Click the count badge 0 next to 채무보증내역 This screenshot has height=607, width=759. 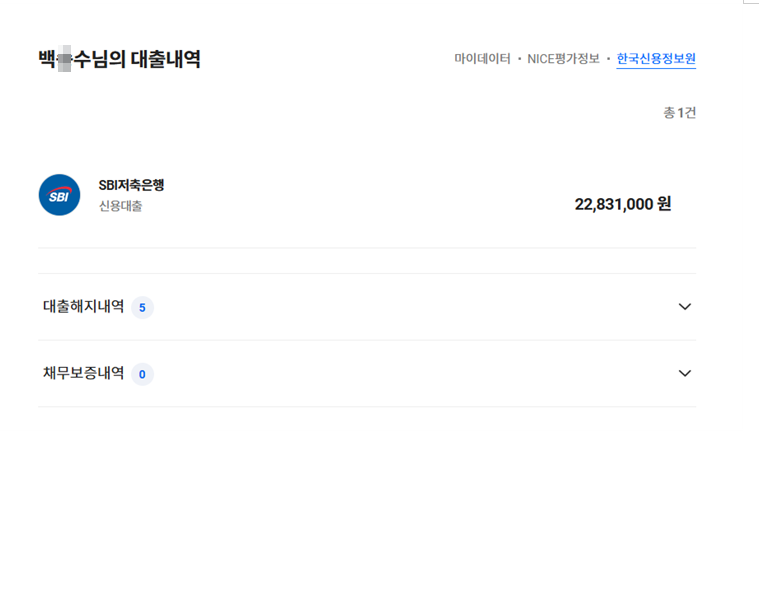click(x=142, y=374)
